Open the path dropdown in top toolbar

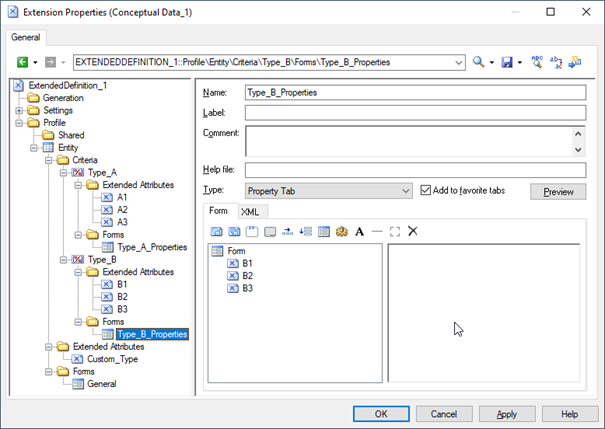[x=458, y=62]
